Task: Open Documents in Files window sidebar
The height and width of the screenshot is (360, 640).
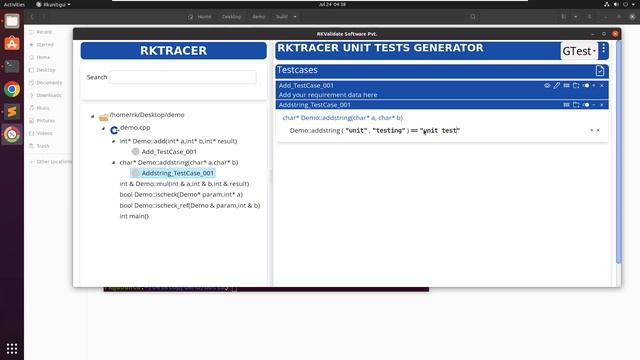Action: (49, 82)
